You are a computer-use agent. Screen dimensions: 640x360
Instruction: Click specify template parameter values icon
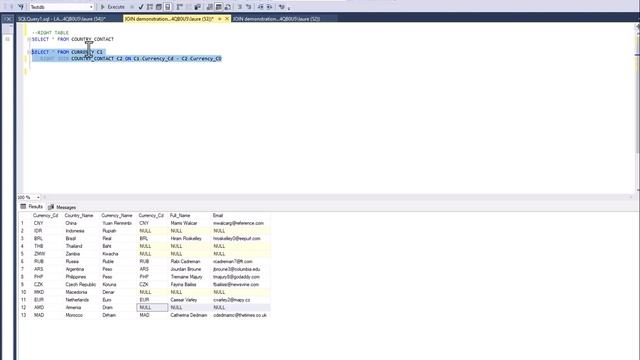click(x=282, y=7)
